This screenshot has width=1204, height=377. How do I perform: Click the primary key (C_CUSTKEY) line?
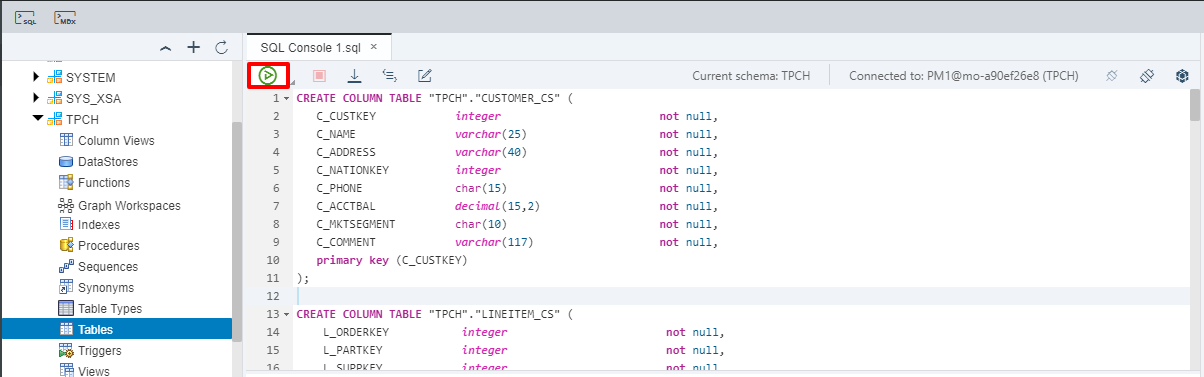click(392, 261)
